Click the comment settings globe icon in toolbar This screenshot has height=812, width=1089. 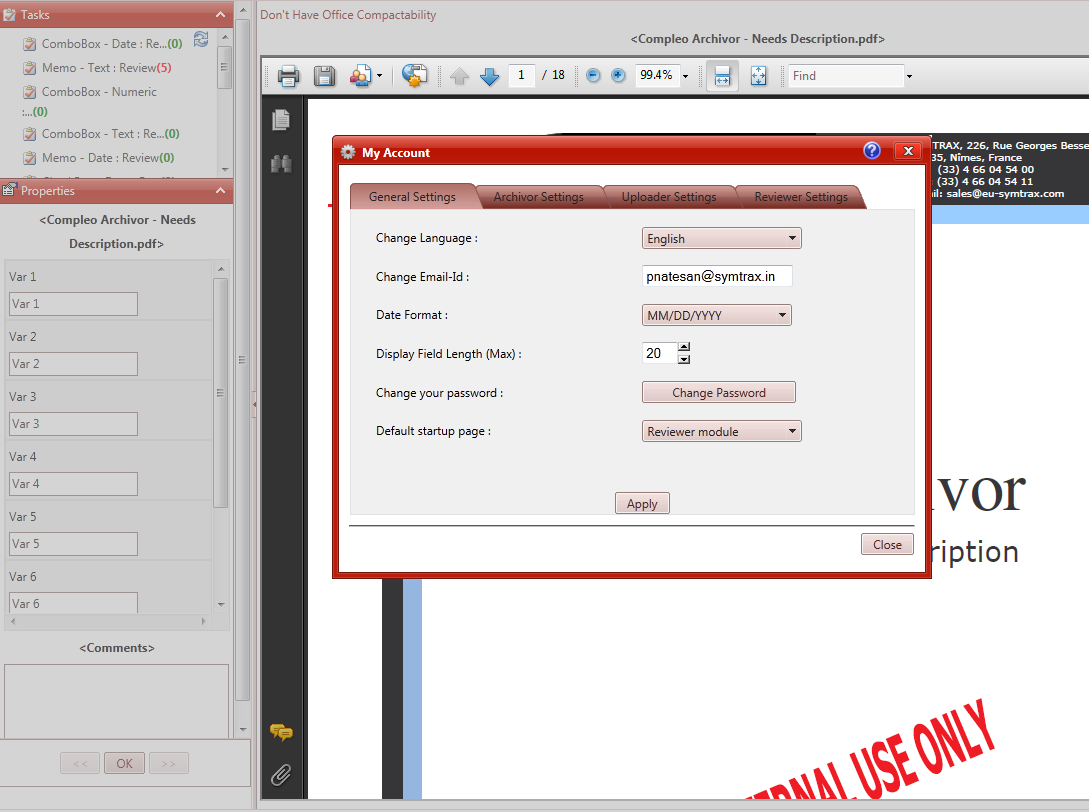click(415, 76)
